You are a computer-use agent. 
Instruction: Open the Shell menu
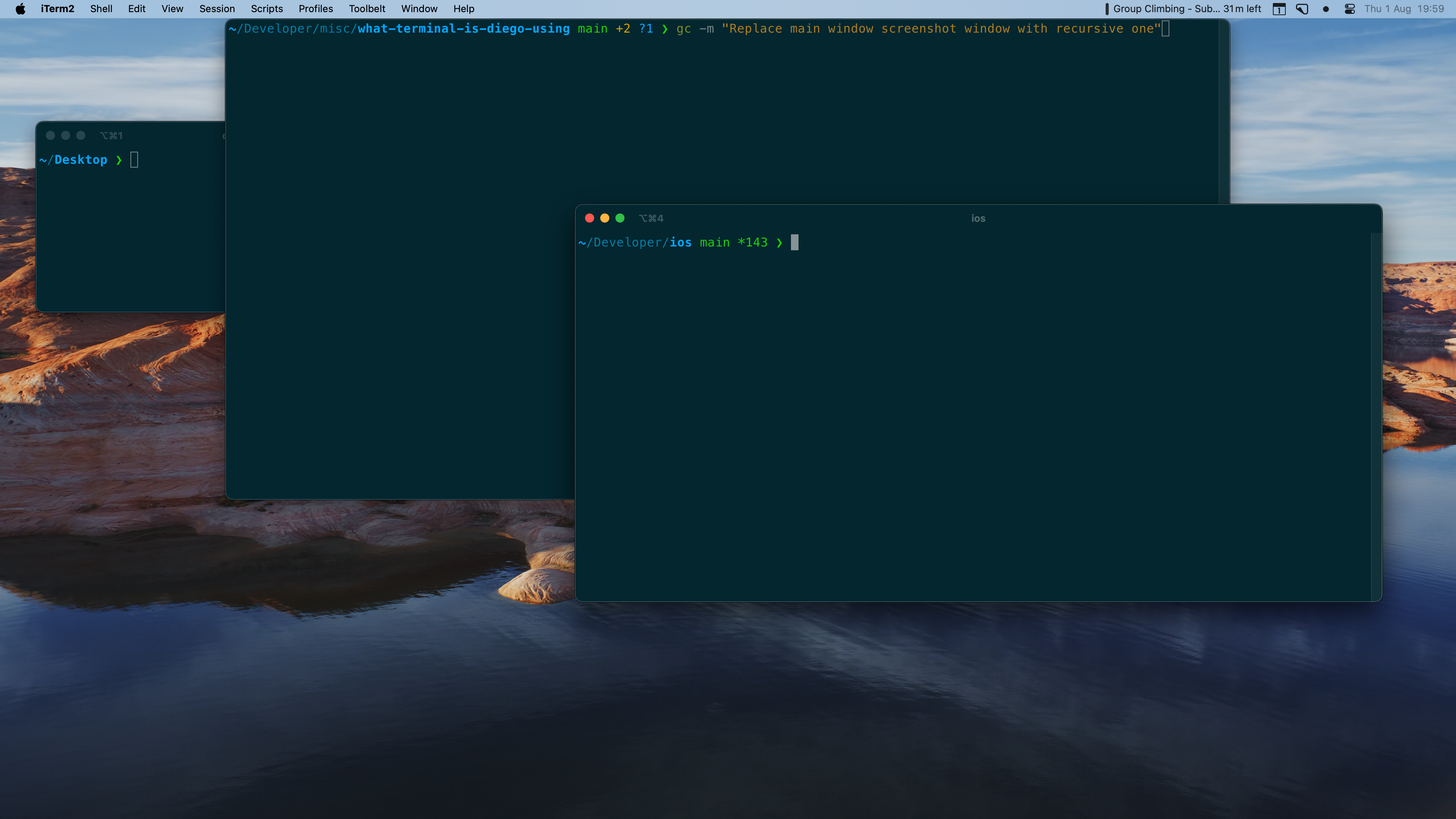tap(100, 8)
